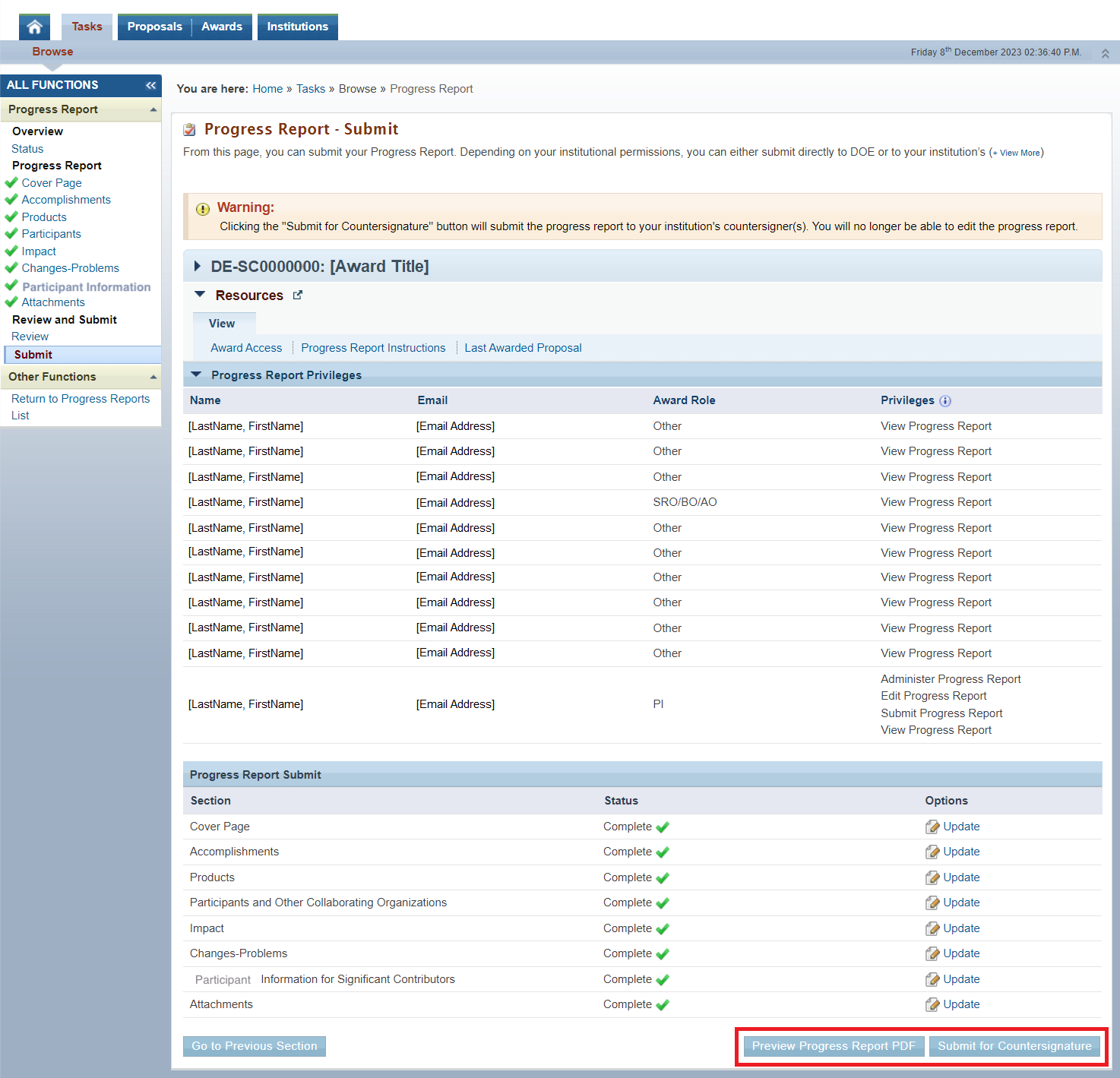Screen dimensions: 1120x1078
Task: Click green checkmark beside Products in sidebar
Action: [11, 217]
